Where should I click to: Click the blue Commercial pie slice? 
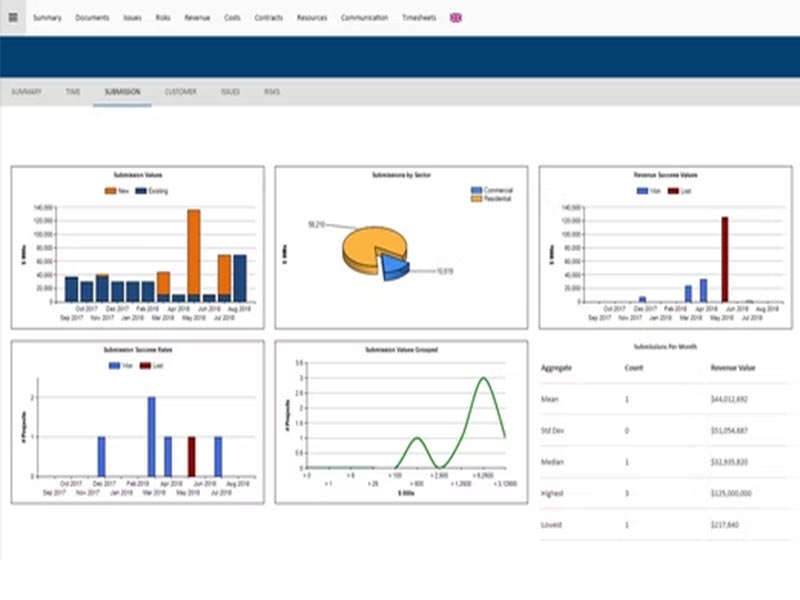click(394, 265)
